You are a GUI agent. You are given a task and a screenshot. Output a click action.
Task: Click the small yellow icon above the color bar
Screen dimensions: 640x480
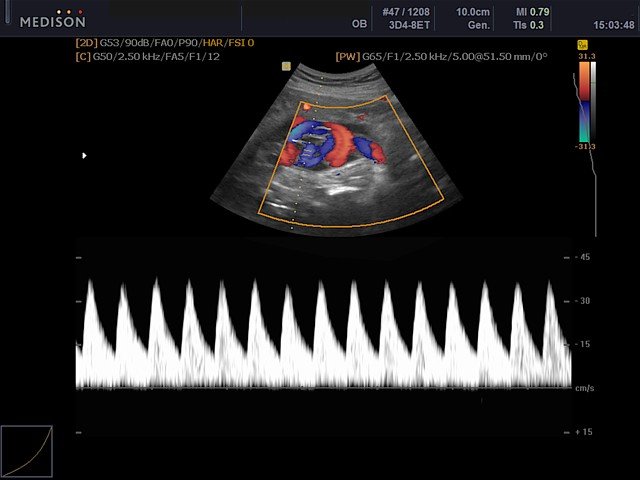(x=581, y=45)
